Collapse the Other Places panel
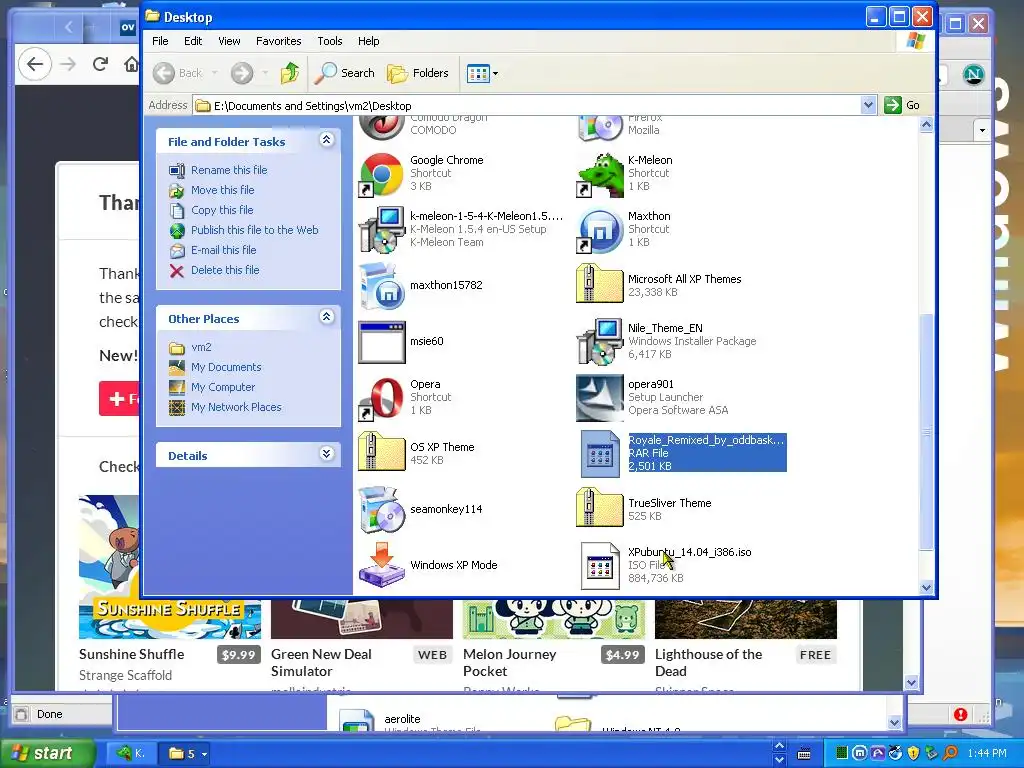The image size is (1024, 768). [327, 317]
